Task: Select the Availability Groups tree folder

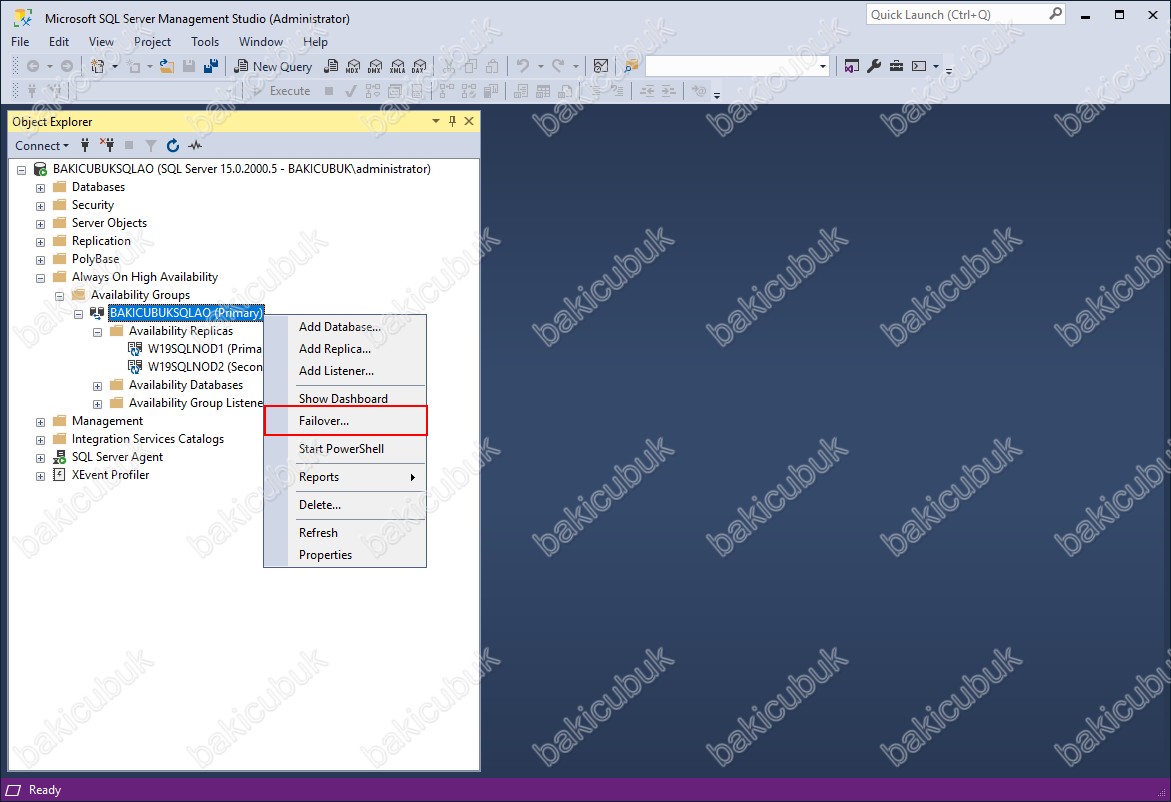Action: point(140,295)
